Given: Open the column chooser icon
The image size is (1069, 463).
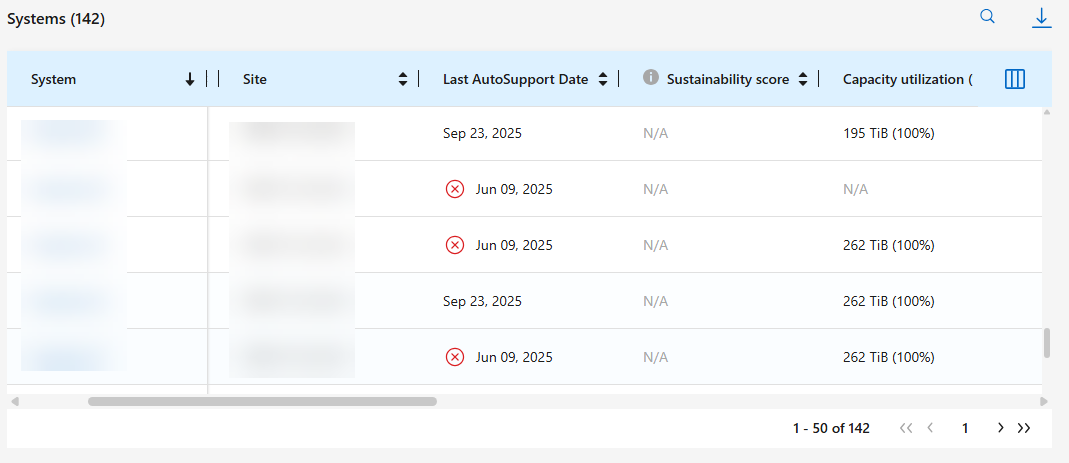Looking at the screenshot, I should coord(1015,79).
